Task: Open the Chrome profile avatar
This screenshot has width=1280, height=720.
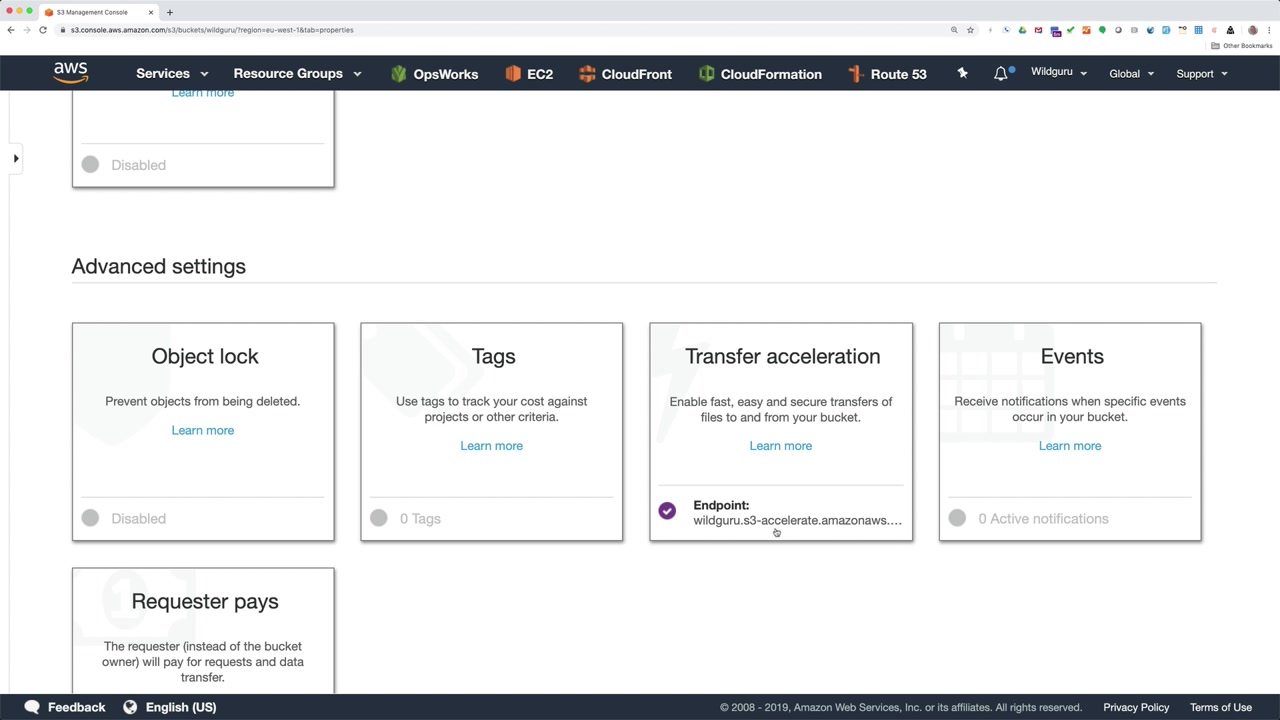Action: (1252, 30)
